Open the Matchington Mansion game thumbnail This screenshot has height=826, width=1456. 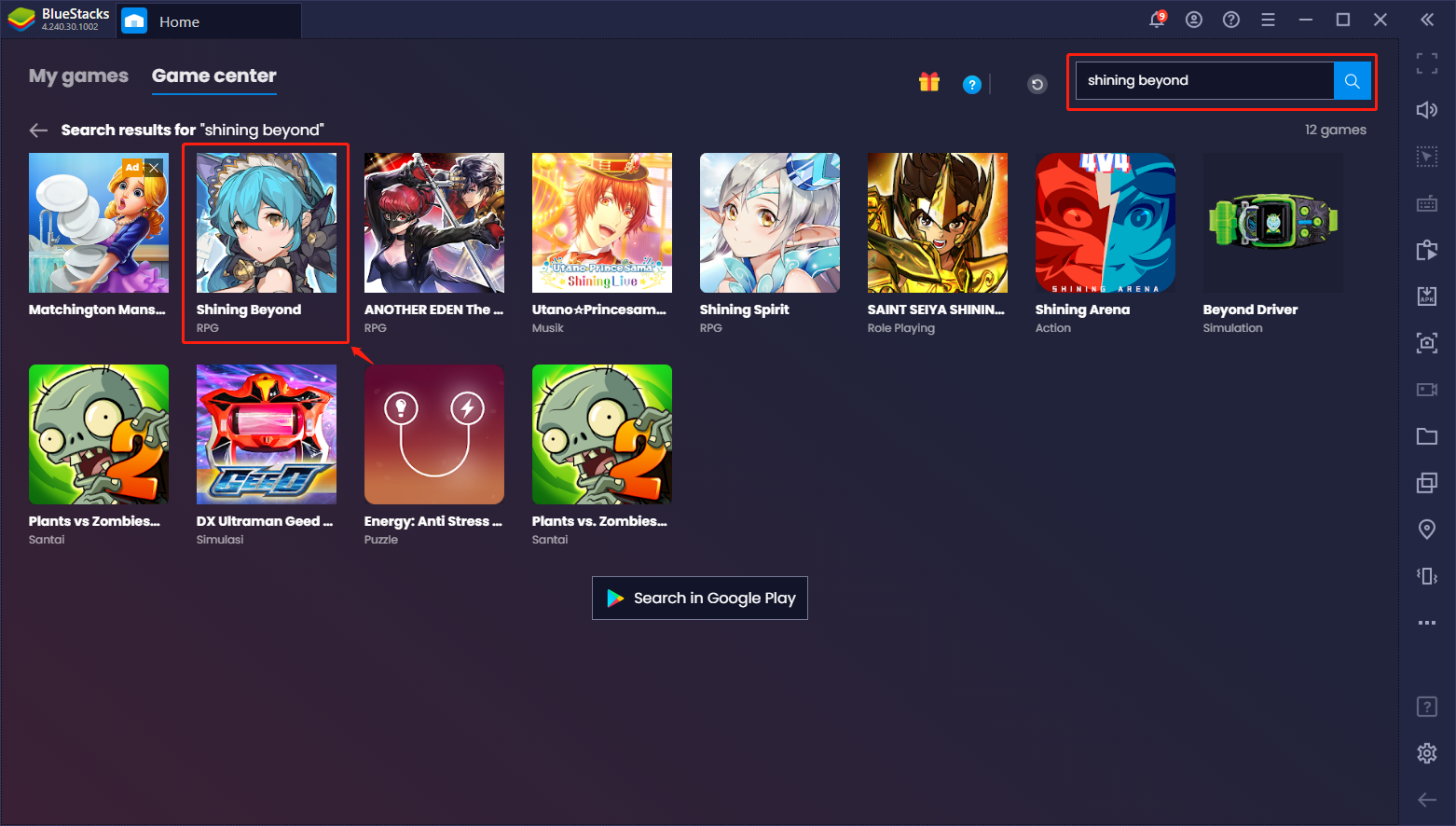pyautogui.click(x=99, y=223)
